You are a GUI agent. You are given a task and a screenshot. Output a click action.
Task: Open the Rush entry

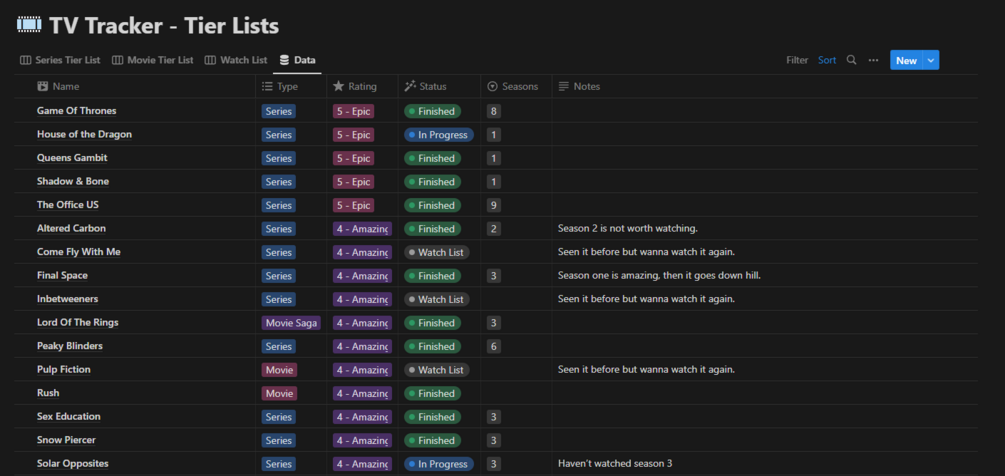point(48,393)
